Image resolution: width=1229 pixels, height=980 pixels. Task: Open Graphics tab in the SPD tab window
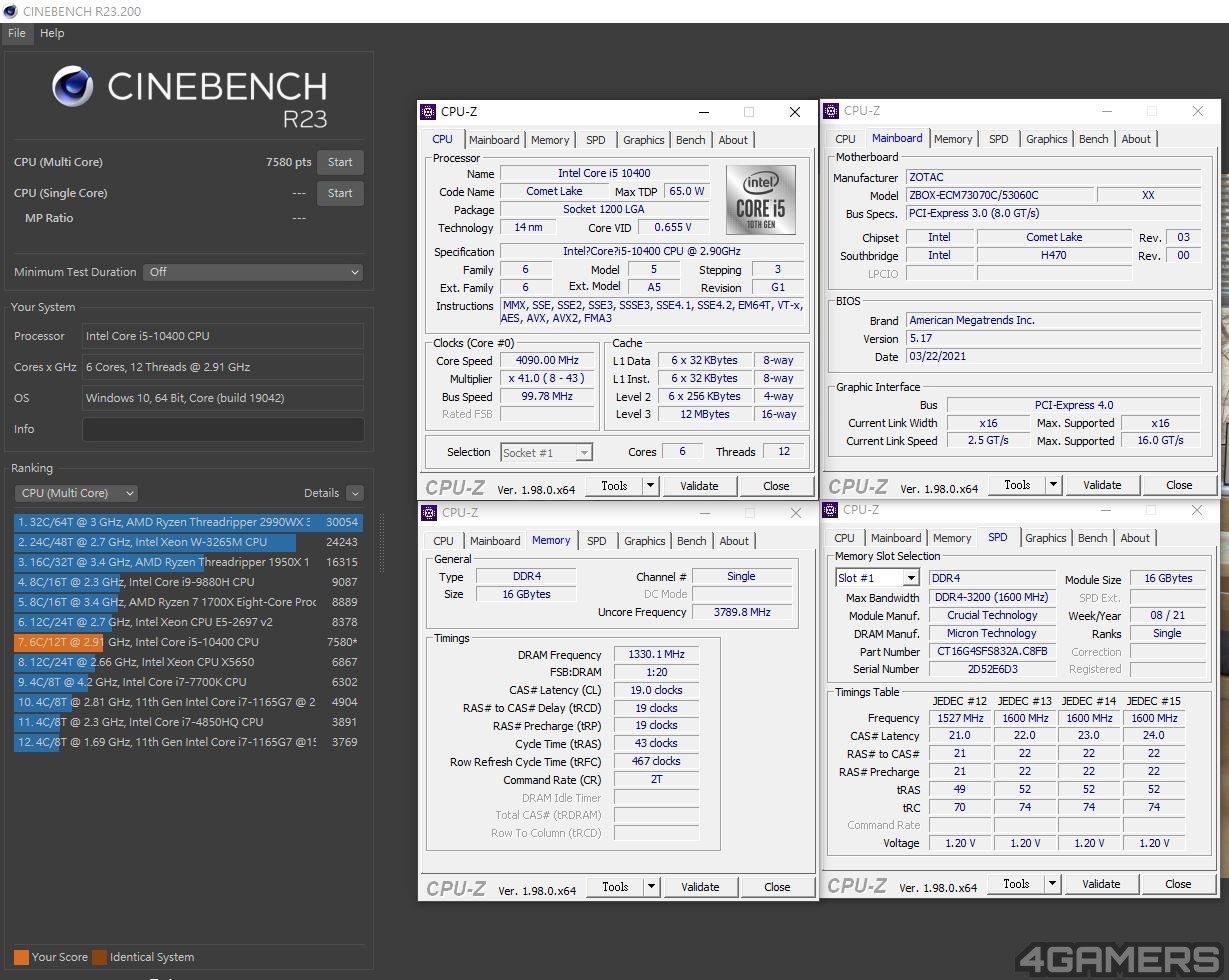click(x=1046, y=538)
